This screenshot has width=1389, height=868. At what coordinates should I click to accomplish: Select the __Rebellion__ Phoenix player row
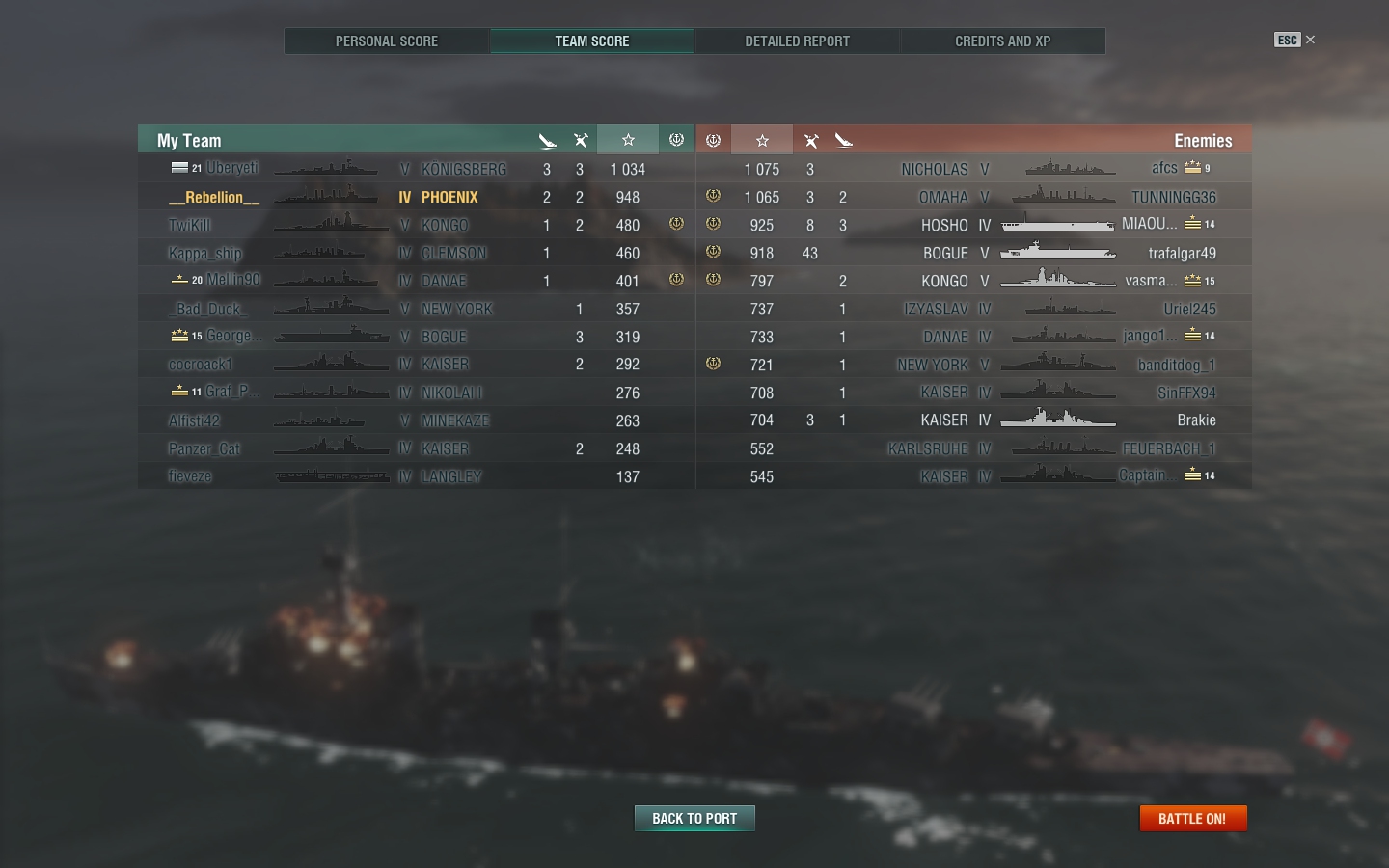(x=416, y=197)
